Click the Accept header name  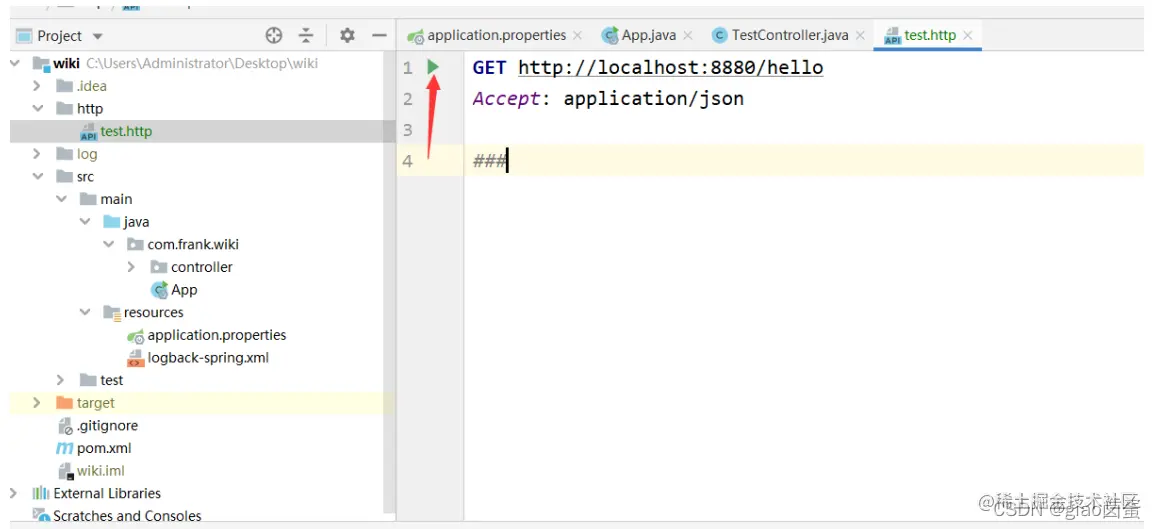(x=507, y=99)
